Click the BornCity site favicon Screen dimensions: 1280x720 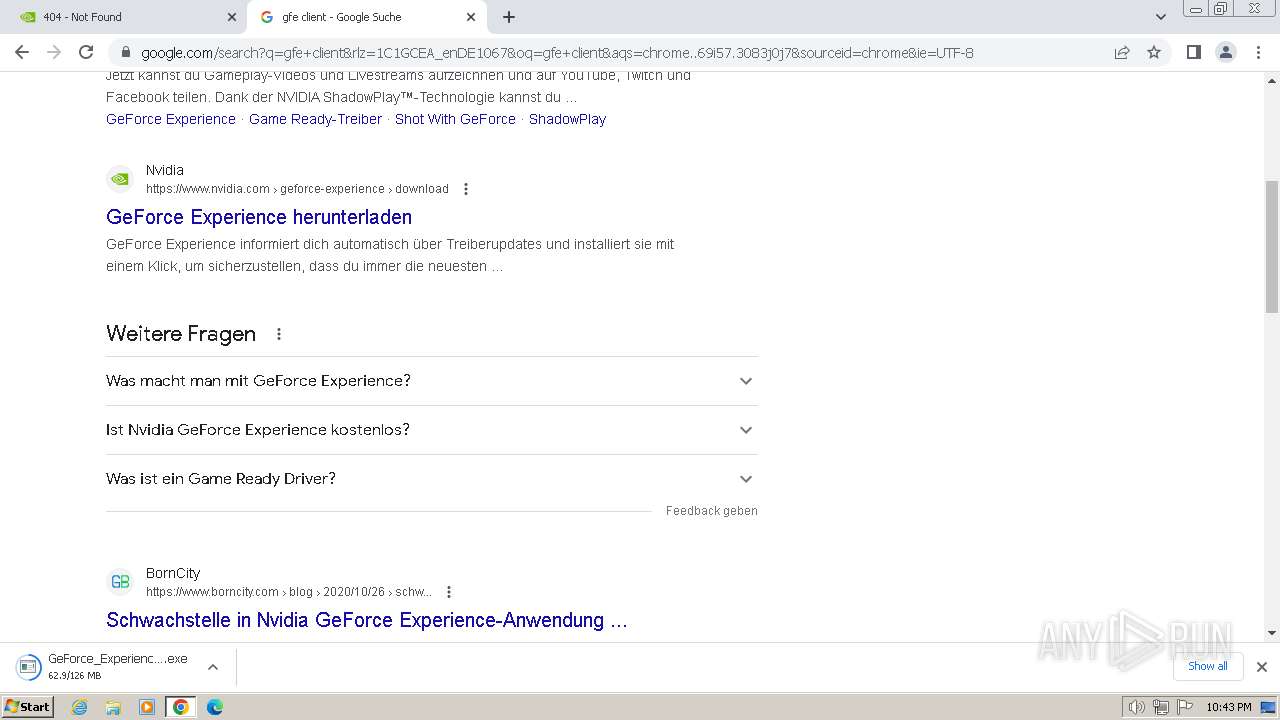[120, 582]
